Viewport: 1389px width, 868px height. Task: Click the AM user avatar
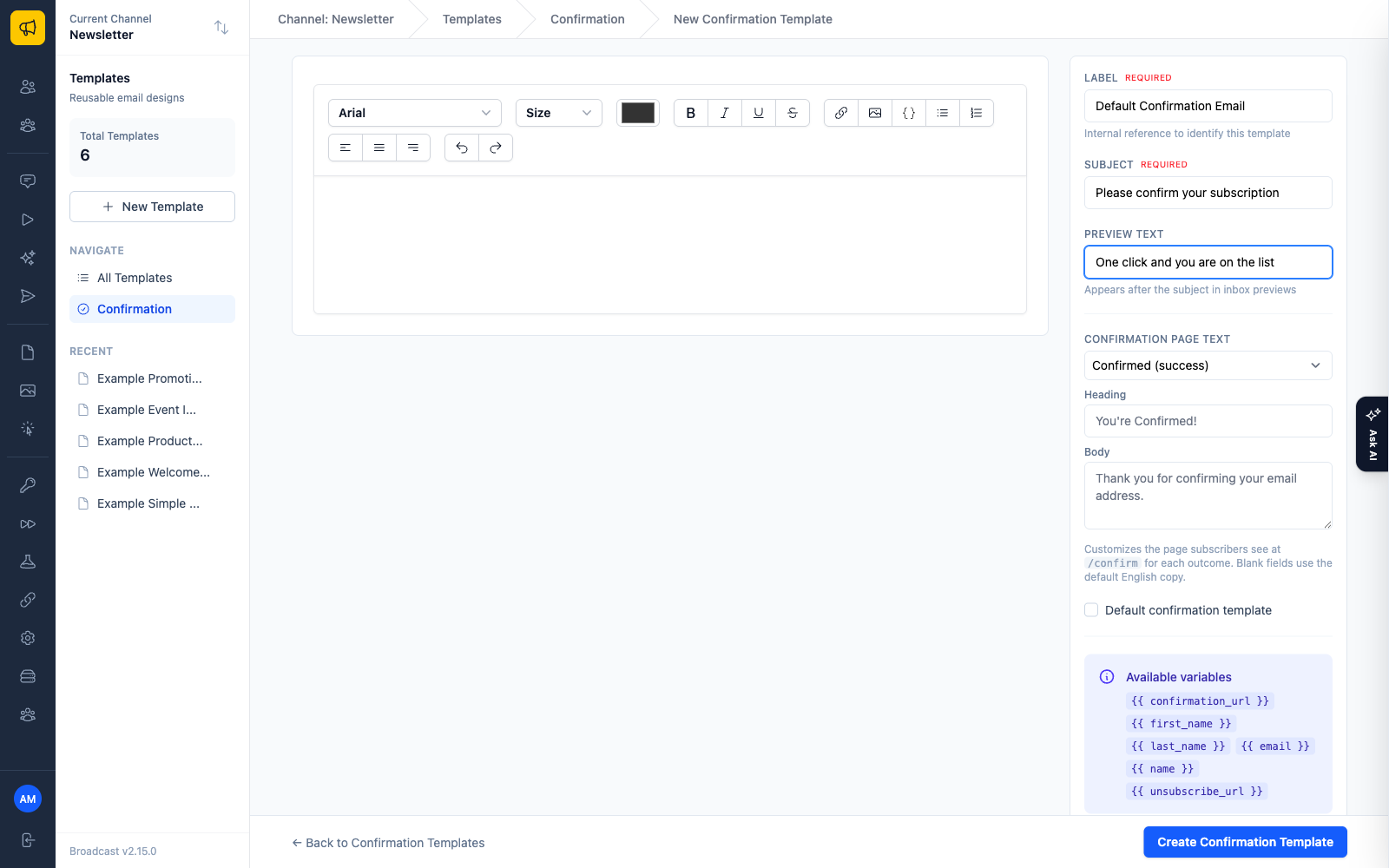tap(28, 799)
